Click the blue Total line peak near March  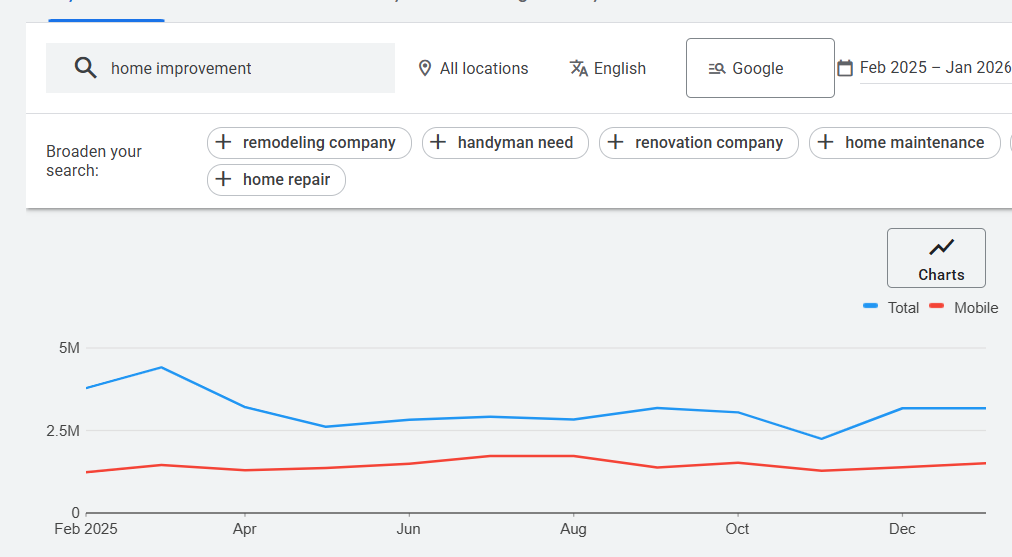click(x=162, y=367)
